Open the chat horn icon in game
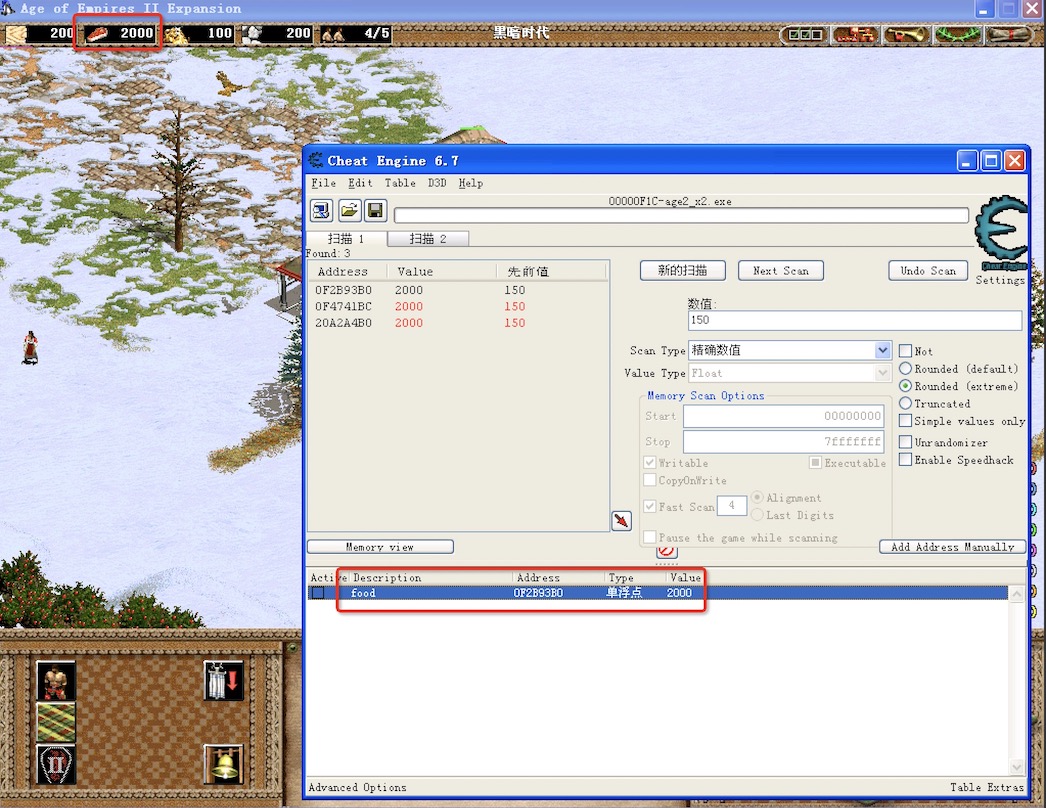Screen dimensions: 1046x808 click(905, 34)
